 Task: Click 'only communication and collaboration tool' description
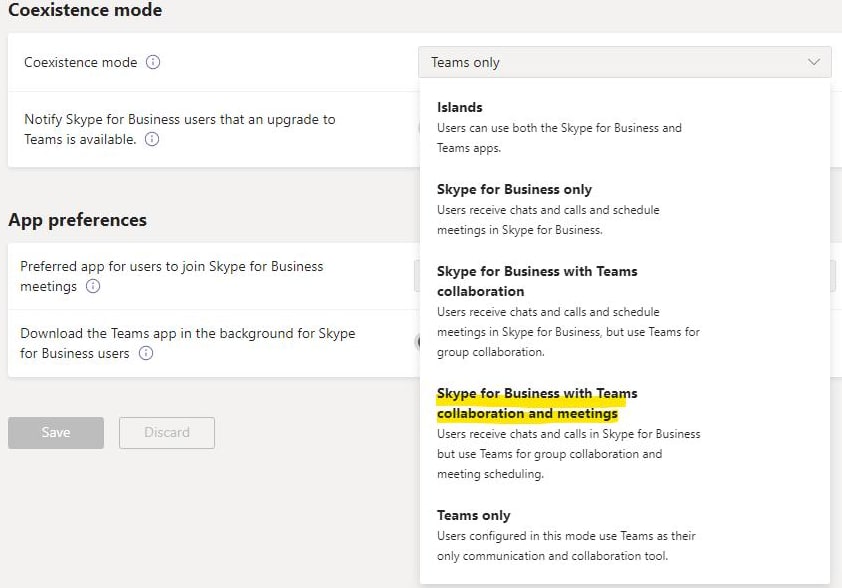tap(552, 556)
